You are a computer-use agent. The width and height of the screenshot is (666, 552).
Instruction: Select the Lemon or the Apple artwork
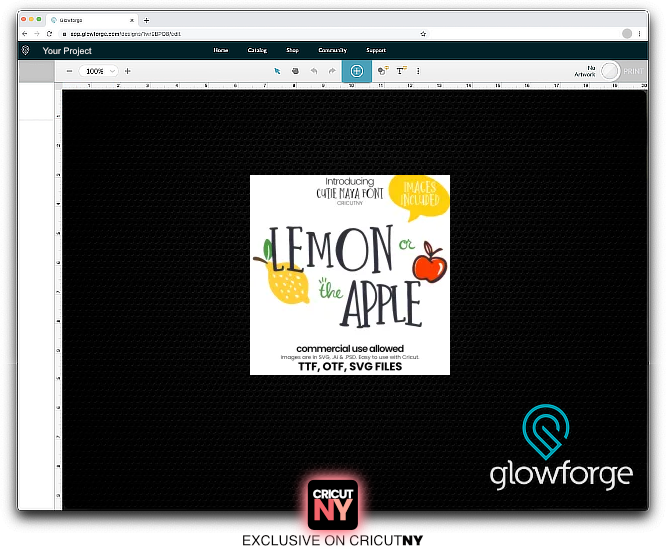(x=350, y=275)
